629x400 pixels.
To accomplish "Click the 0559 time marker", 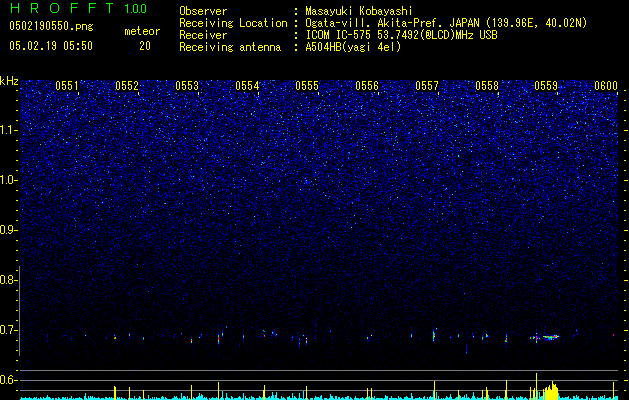I will [546, 86].
